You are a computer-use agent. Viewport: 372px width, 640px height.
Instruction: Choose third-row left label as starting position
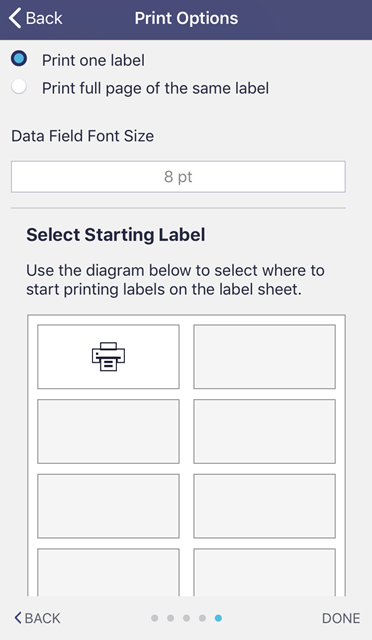tap(108, 506)
